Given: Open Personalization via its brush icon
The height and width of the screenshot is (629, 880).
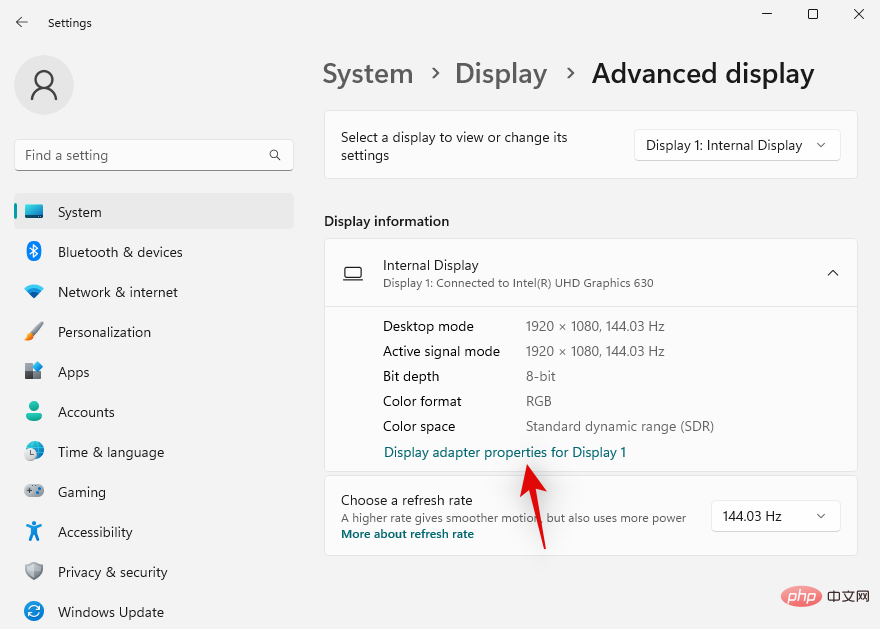Looking at the screenshot, I should click(x=34, y=332).
